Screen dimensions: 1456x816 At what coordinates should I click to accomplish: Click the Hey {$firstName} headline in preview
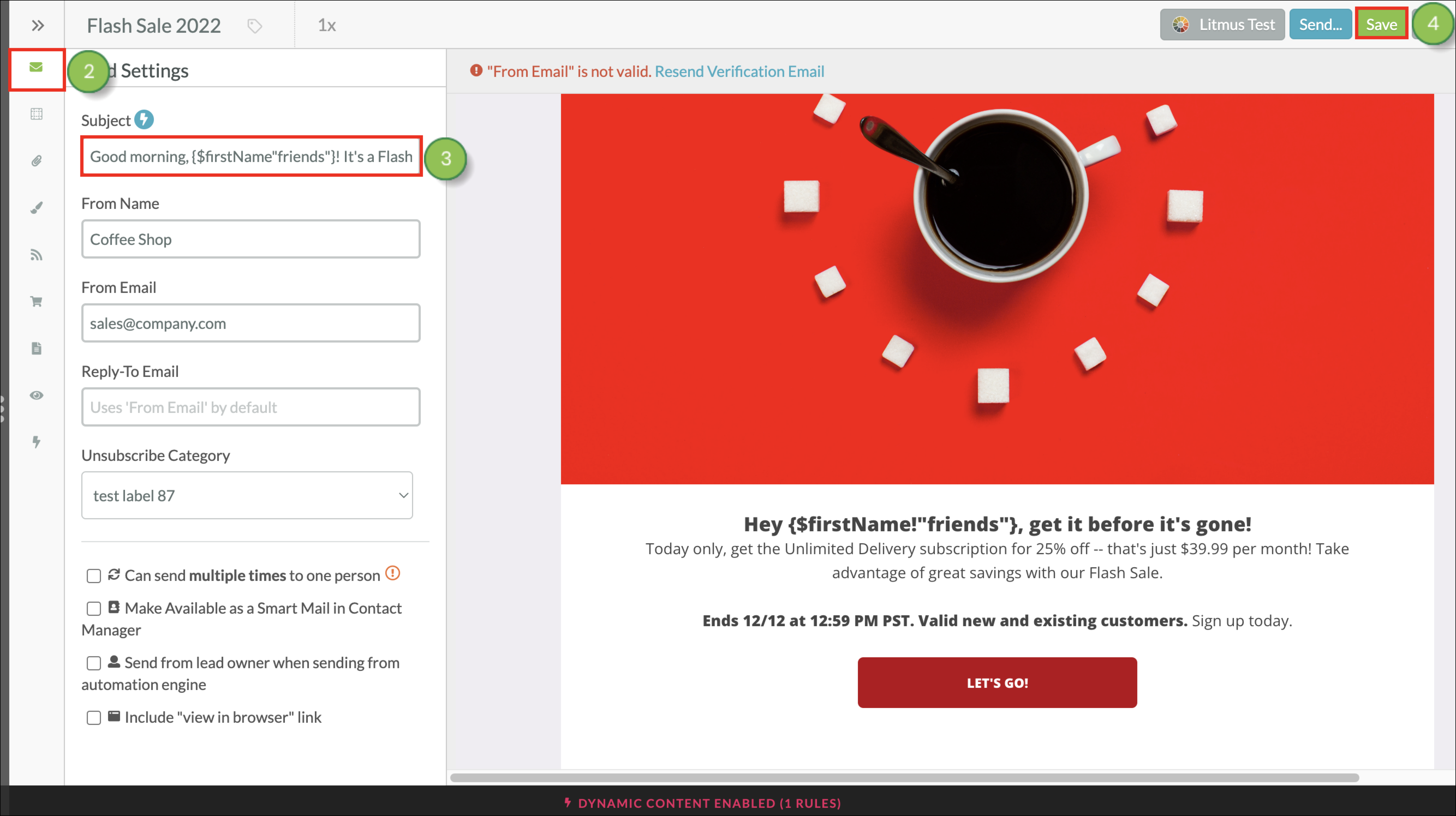[997, 524]
